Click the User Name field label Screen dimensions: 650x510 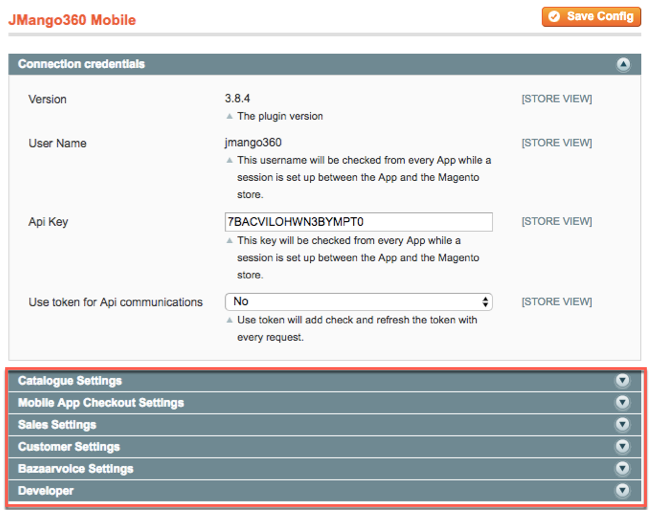[x=58, y=143]
